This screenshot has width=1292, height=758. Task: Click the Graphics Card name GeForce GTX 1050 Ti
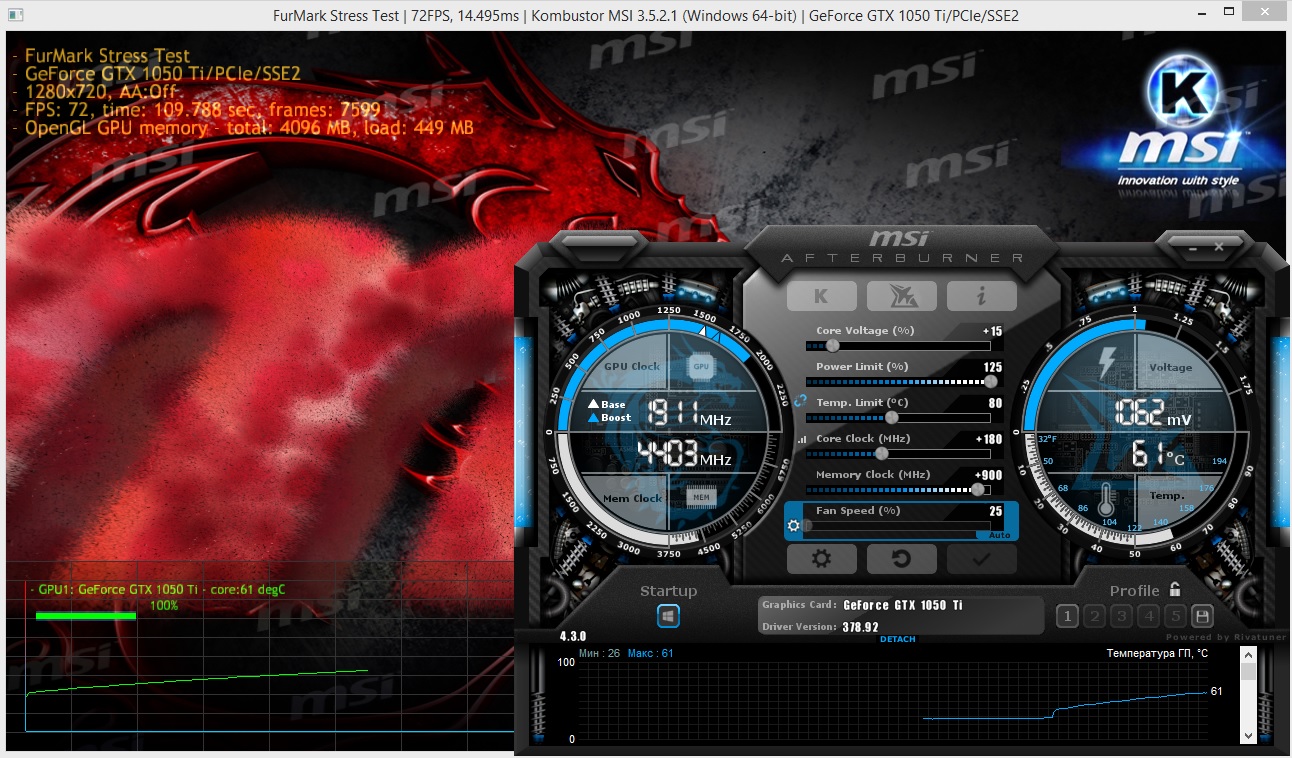point(903,605)
